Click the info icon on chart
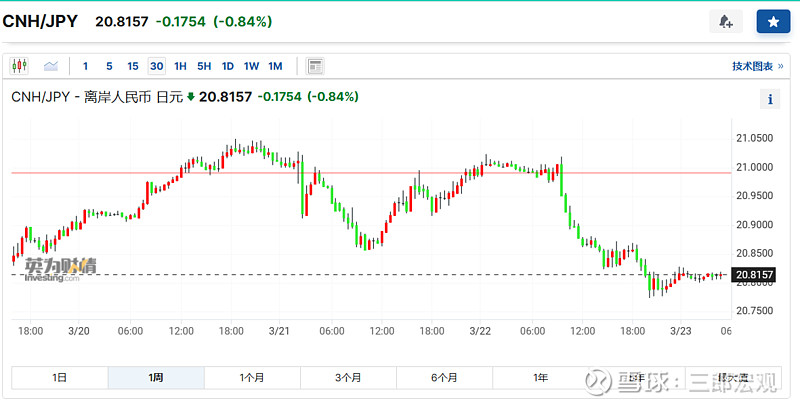Viewport: 800px width, 407px height. [771, 98]
